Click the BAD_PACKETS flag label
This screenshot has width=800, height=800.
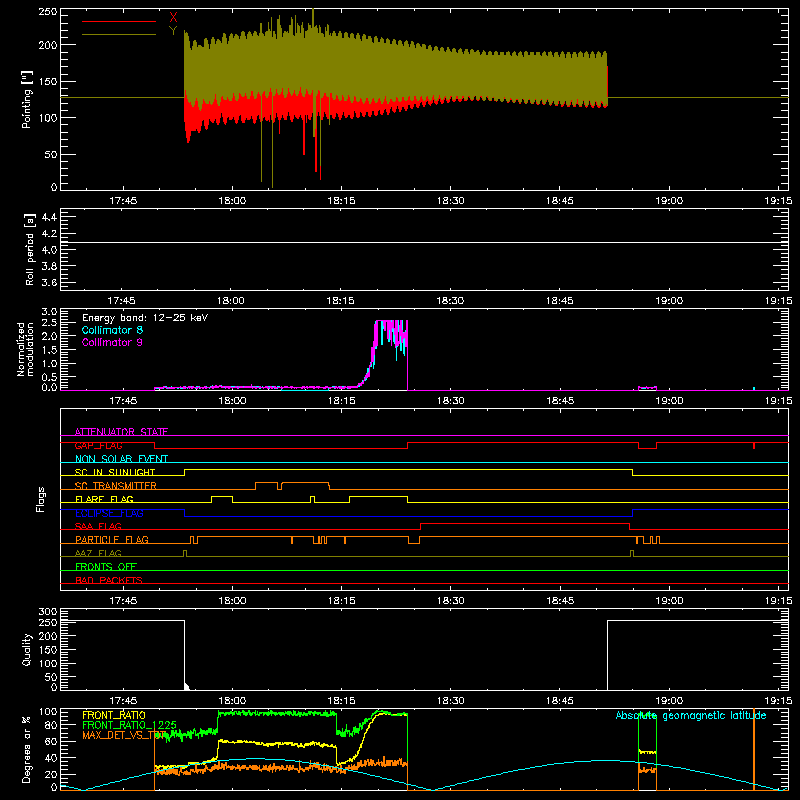click(x=109, y=580)
